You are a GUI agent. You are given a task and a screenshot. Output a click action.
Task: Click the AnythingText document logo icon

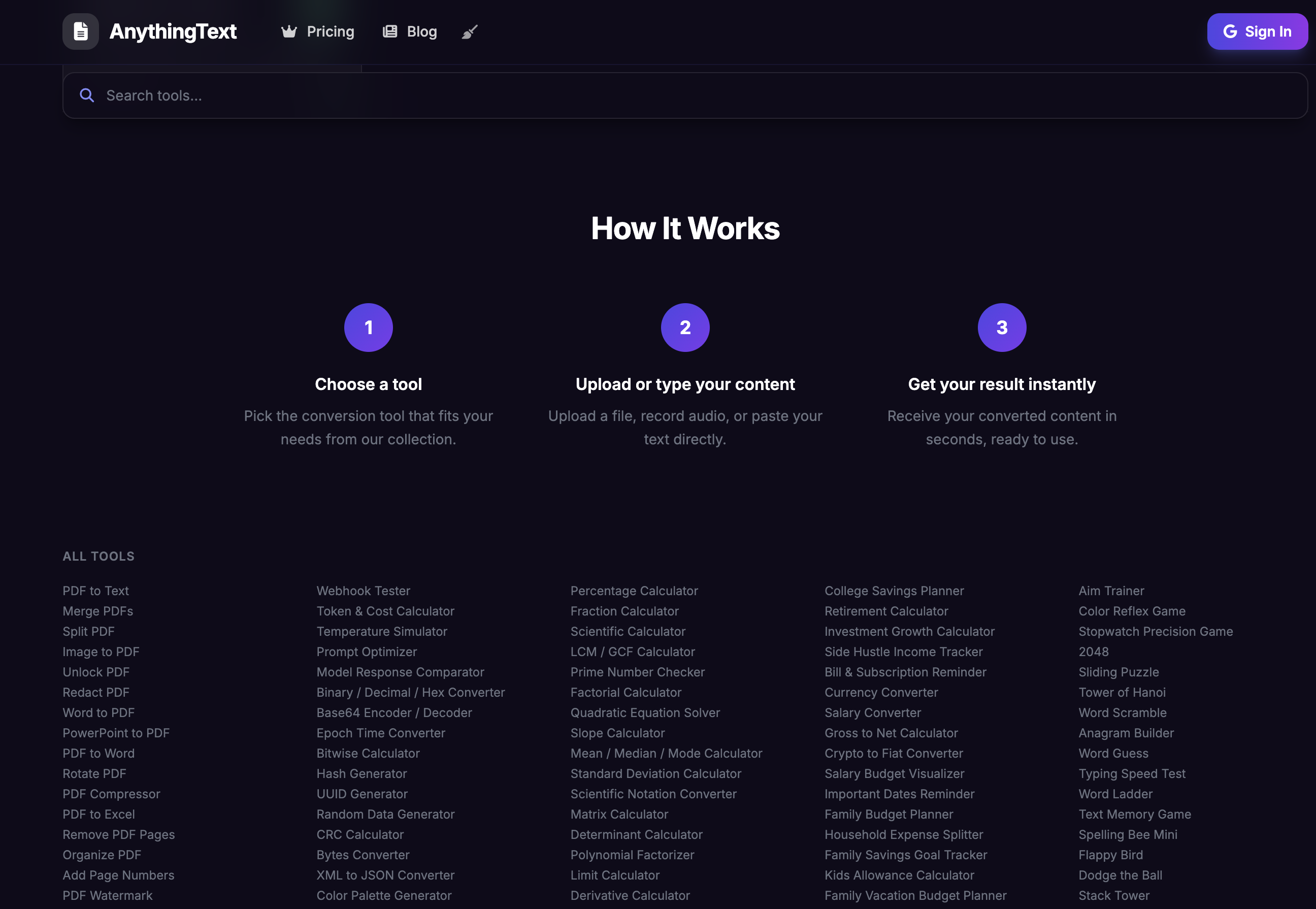tap(80, 31)
